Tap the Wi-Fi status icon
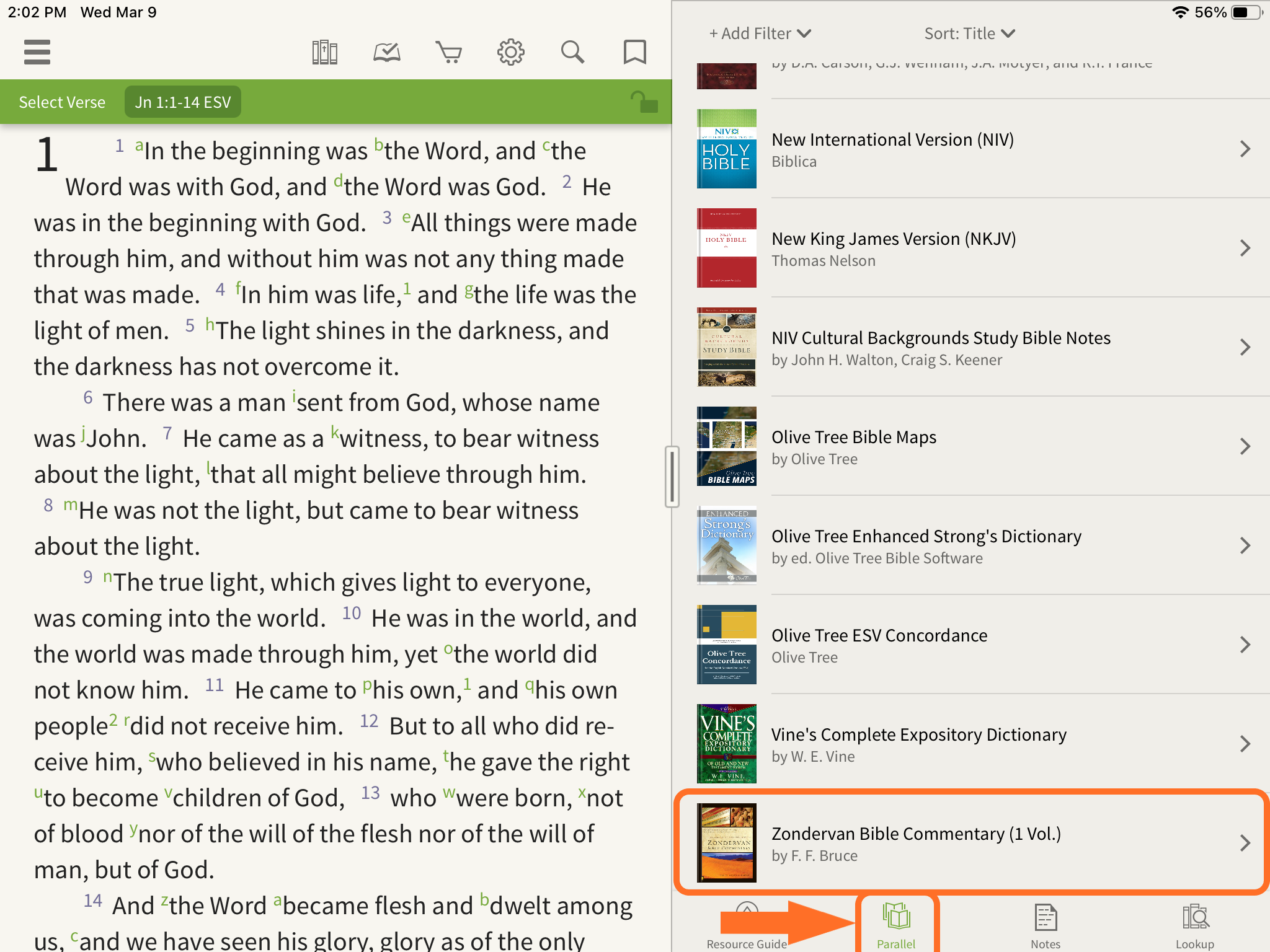The image size is (1270, 952). (1180, 12)
